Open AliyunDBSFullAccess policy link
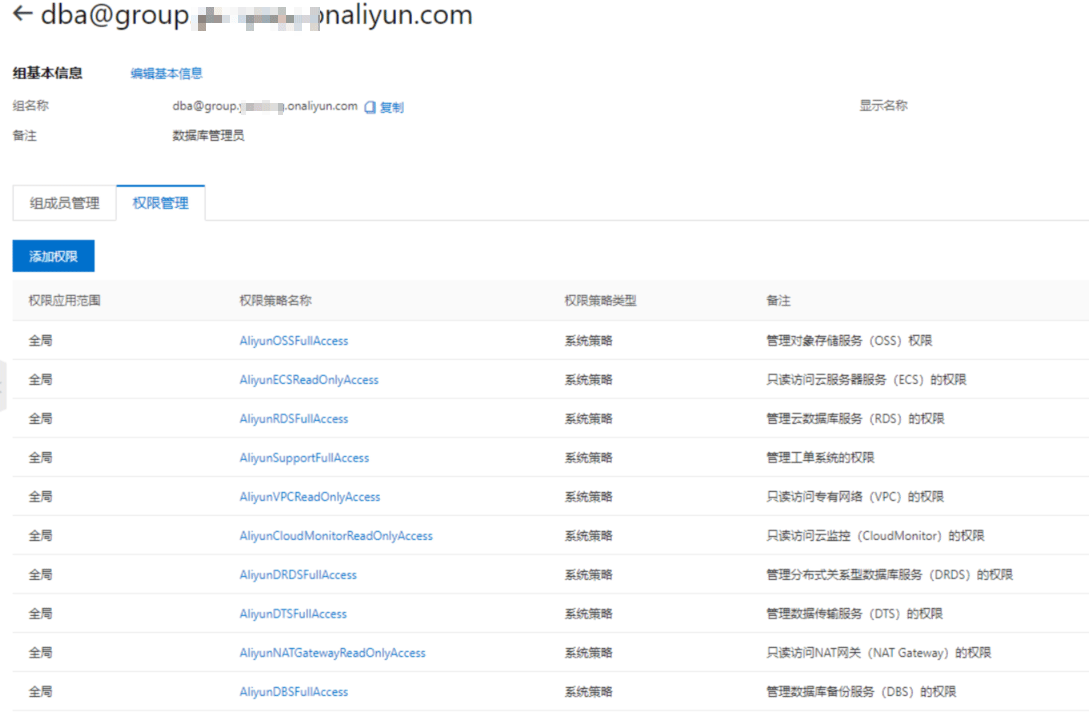The width and height of the screenshot is (1089, 715). [x=294, y=691]
